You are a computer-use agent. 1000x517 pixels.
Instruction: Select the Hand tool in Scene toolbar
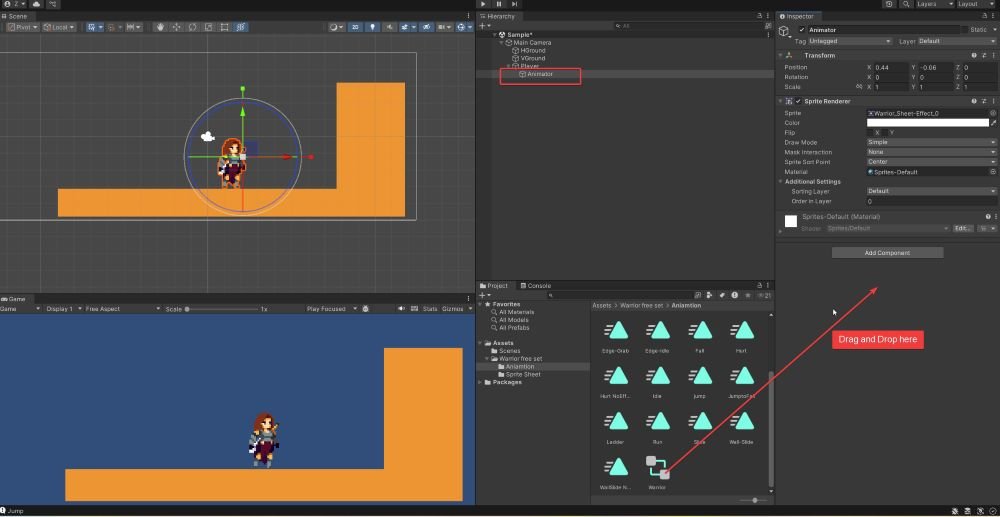[160, 27]
